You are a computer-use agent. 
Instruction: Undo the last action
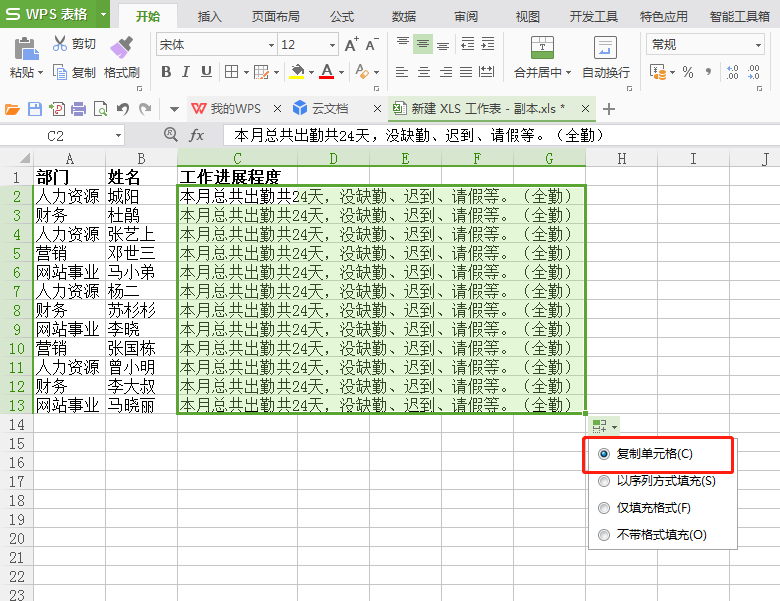[x=123, y=109]
